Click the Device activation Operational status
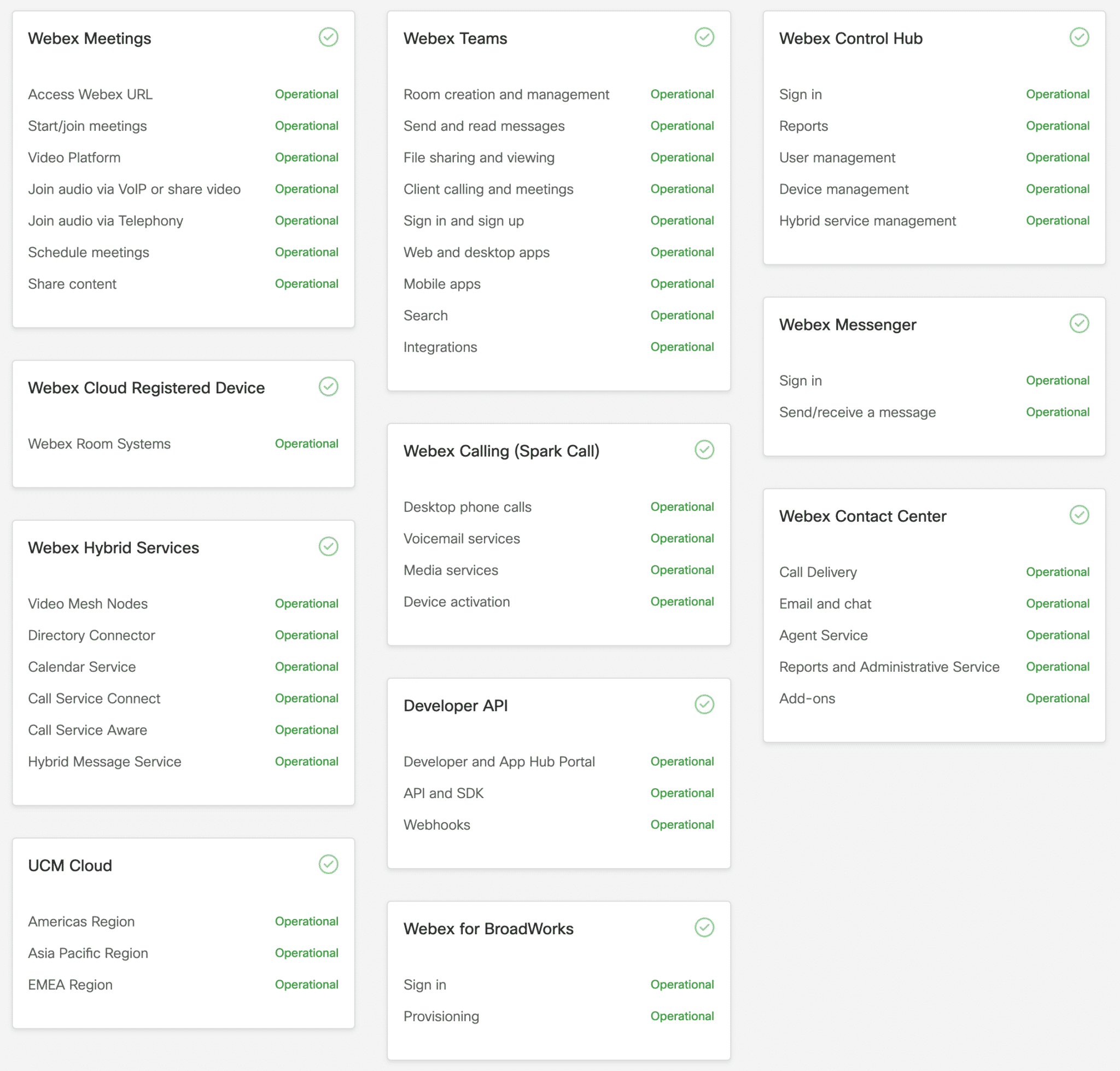This screenshot has height=1071, width=1120. pos(682,601)
